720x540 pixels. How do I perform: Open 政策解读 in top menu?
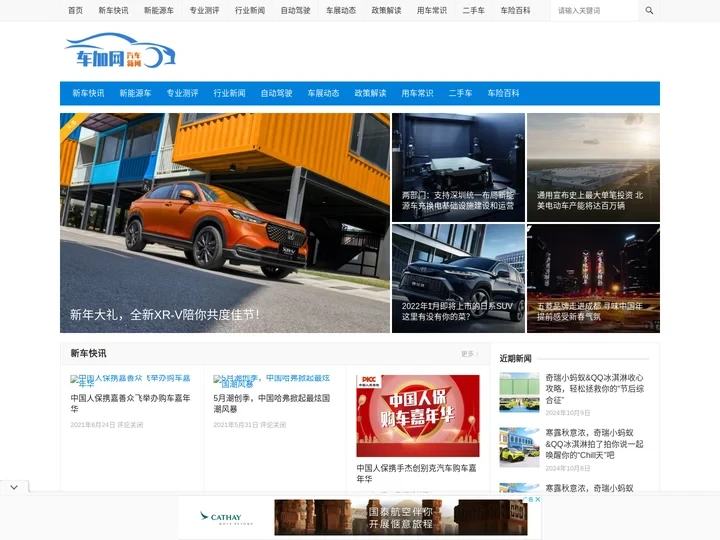click(386, 10)
